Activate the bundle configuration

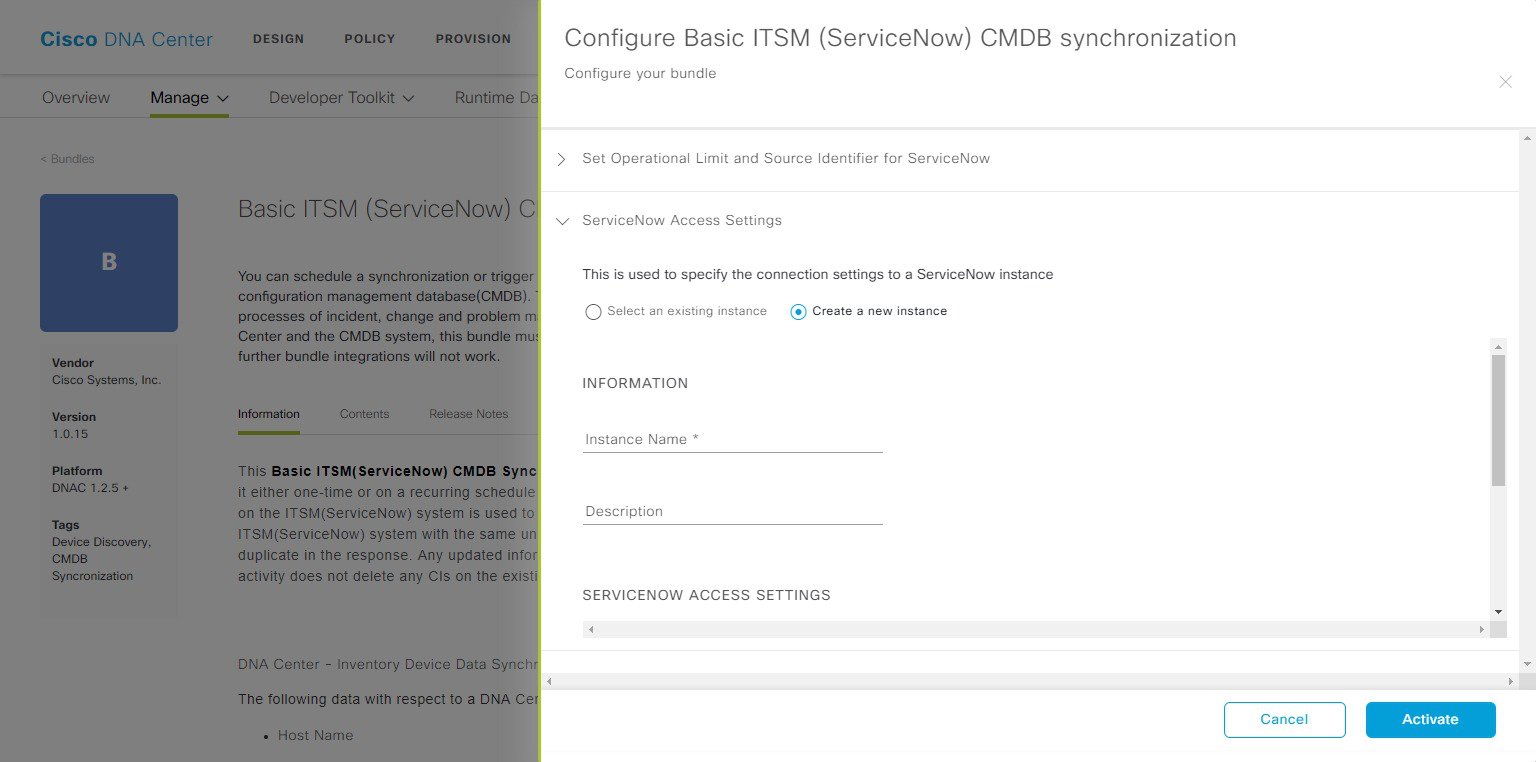pyautogui.click(x=1430, y=719)
